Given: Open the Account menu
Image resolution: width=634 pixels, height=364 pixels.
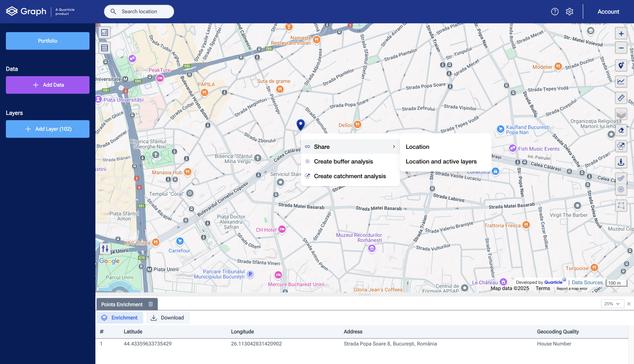Looking at the screenshot, I should click(608, 12).
